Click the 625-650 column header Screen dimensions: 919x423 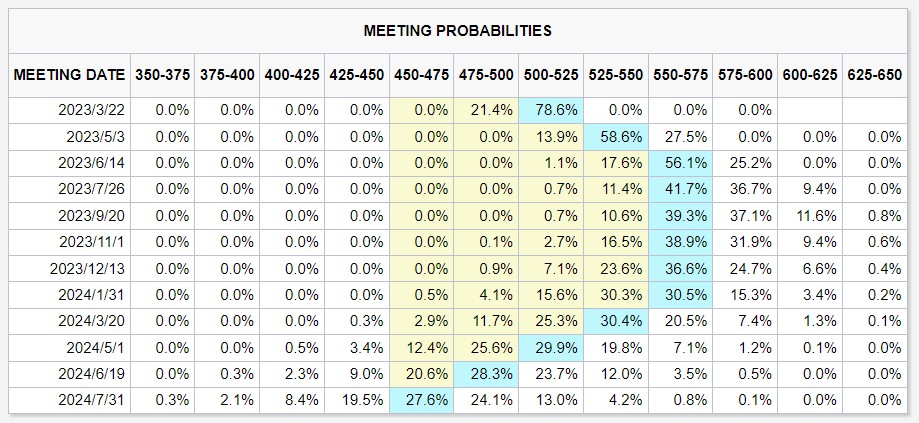875,75
